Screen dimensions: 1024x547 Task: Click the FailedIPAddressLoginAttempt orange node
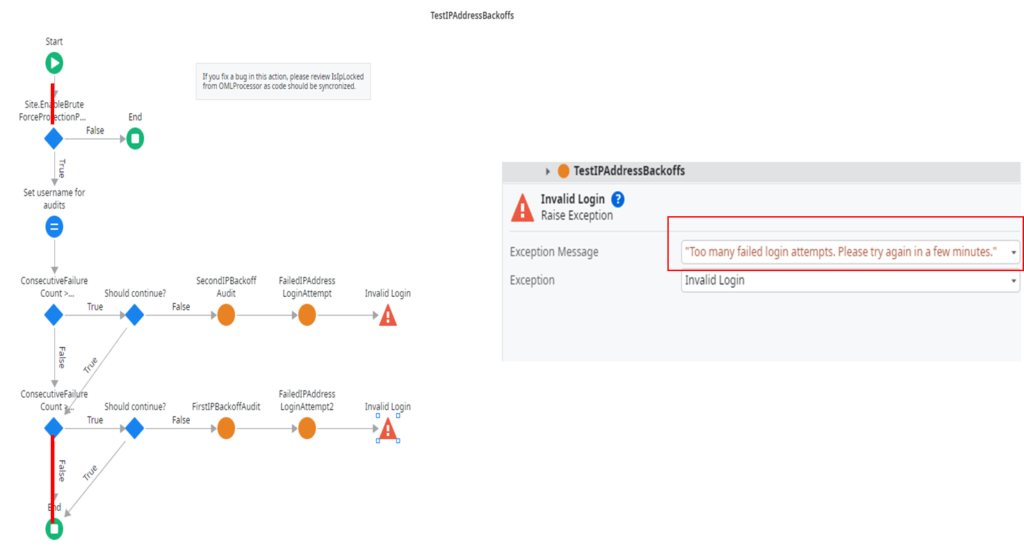[x=307, y=315]
